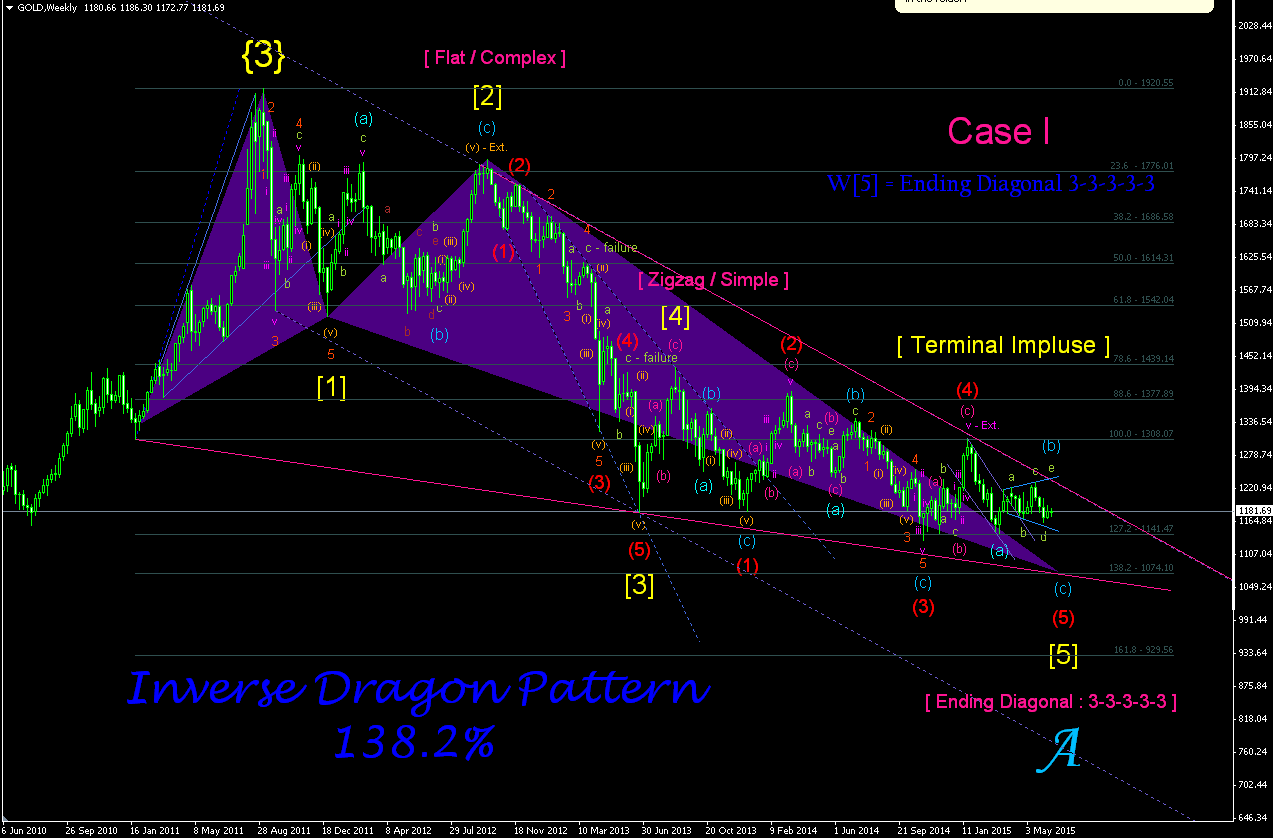
Task: Click the '[ Flat / Complex ]' label
Action: [x=495, y=58]
